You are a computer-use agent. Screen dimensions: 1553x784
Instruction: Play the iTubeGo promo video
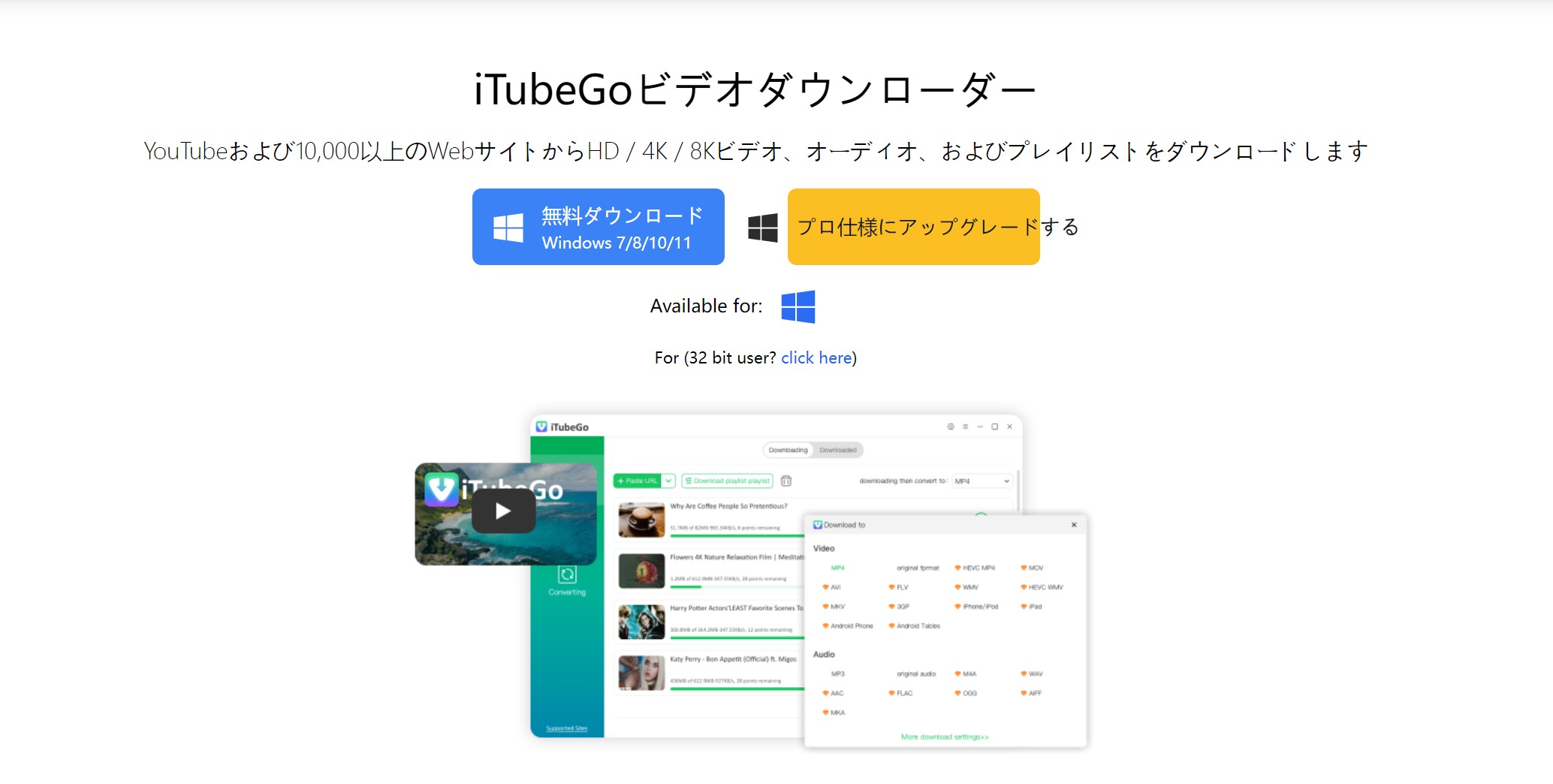[x=503, y=511]
